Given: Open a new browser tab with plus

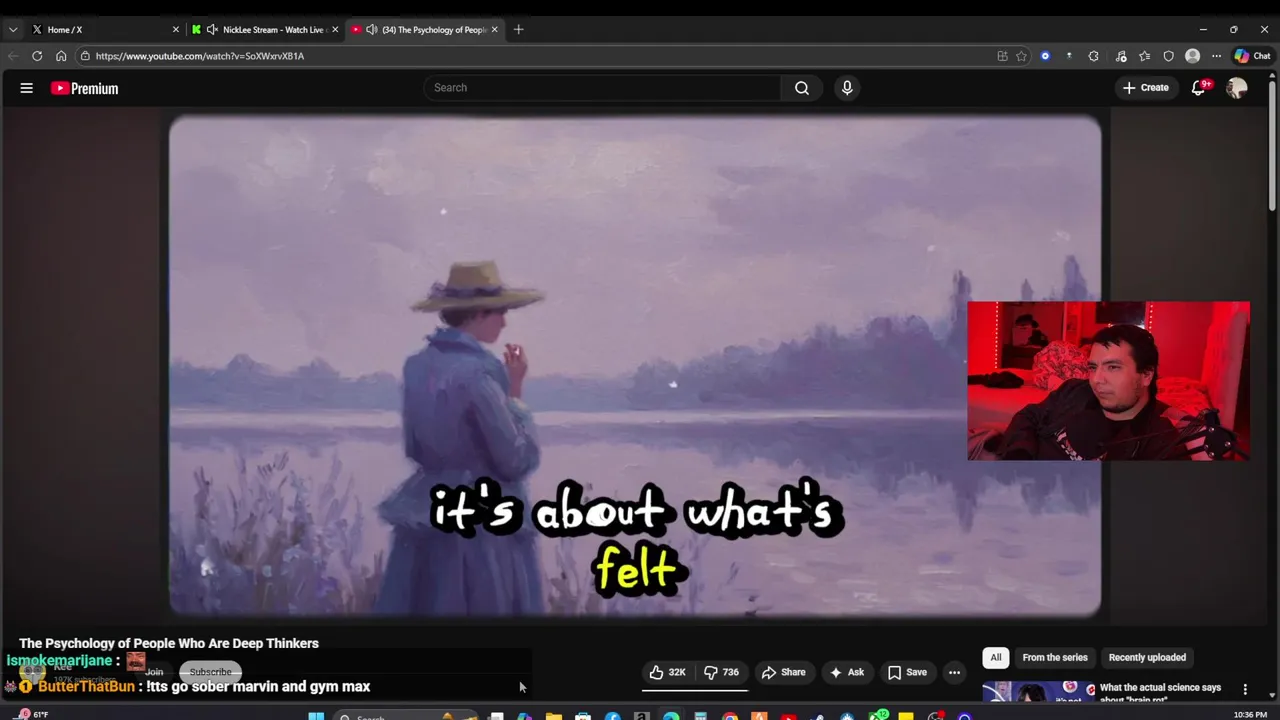Looking at the screenshot, I should (x=518, y=29).
